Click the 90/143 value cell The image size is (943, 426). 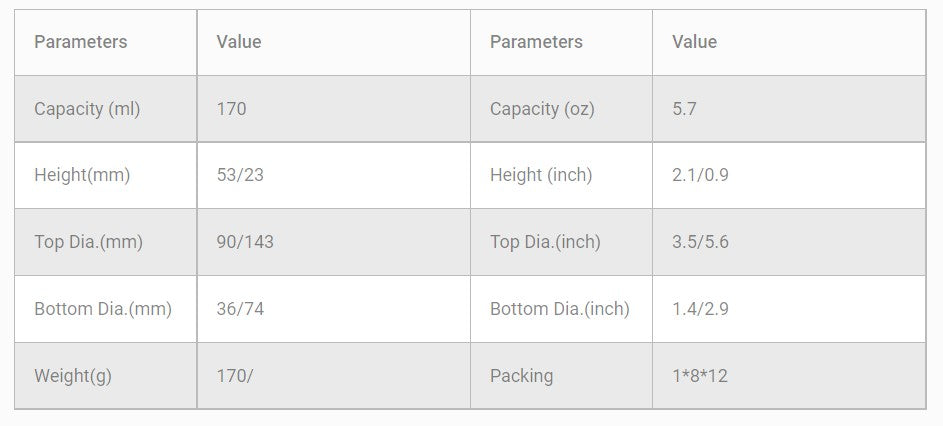(245, 242)
